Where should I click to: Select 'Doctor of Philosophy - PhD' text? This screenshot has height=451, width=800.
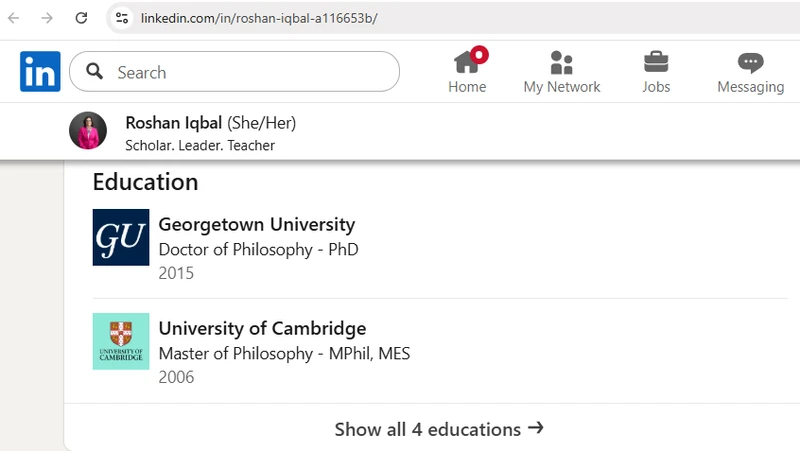point(259,249)
